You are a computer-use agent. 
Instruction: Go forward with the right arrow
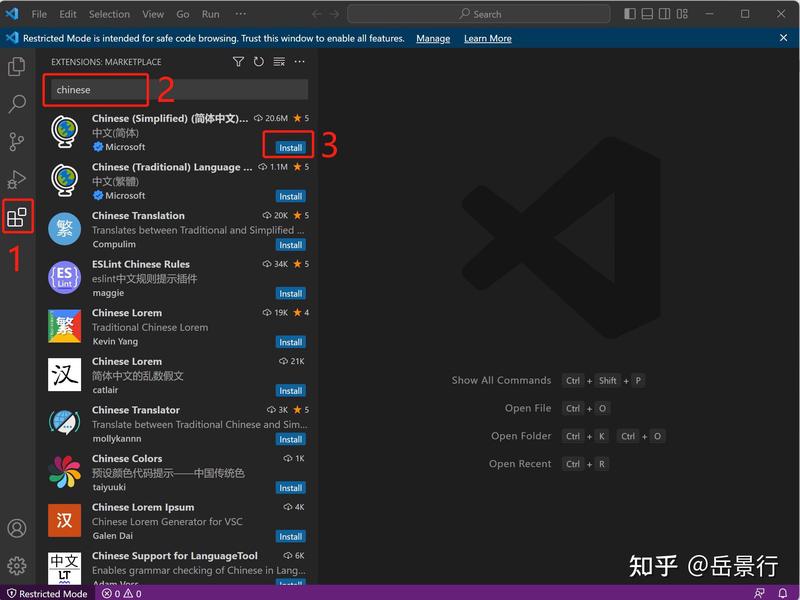click(x=335, y=14)
